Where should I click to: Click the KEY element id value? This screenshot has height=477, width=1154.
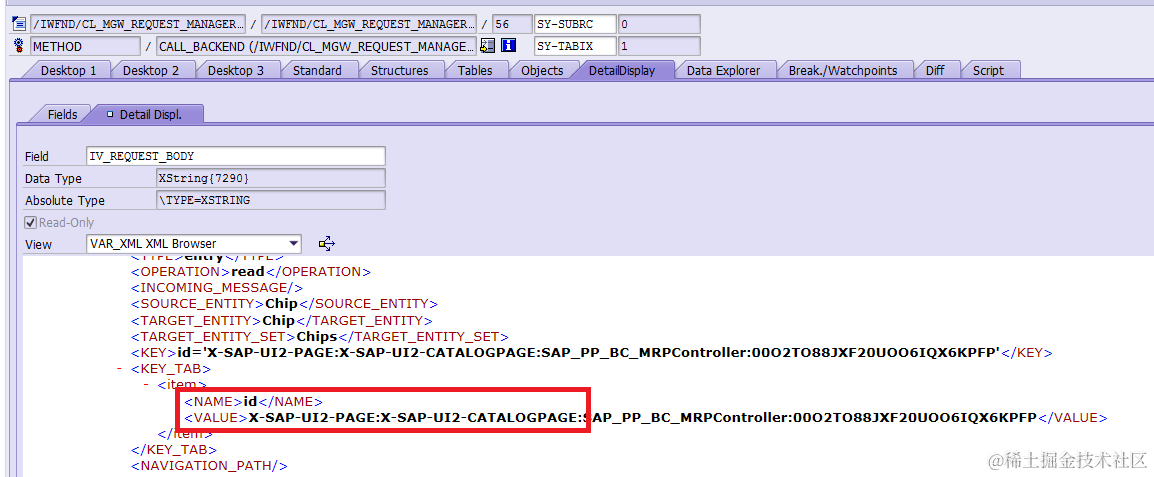tap(588, 353)
